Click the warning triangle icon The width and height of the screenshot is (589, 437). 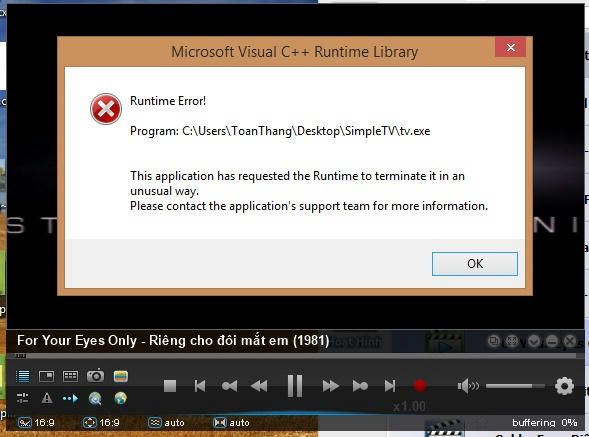point(47,398)
